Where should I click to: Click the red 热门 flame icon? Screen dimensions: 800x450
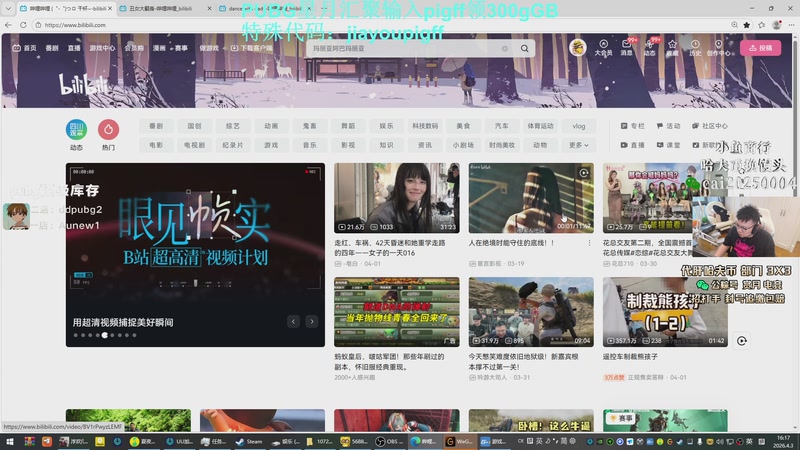point(108,130)
